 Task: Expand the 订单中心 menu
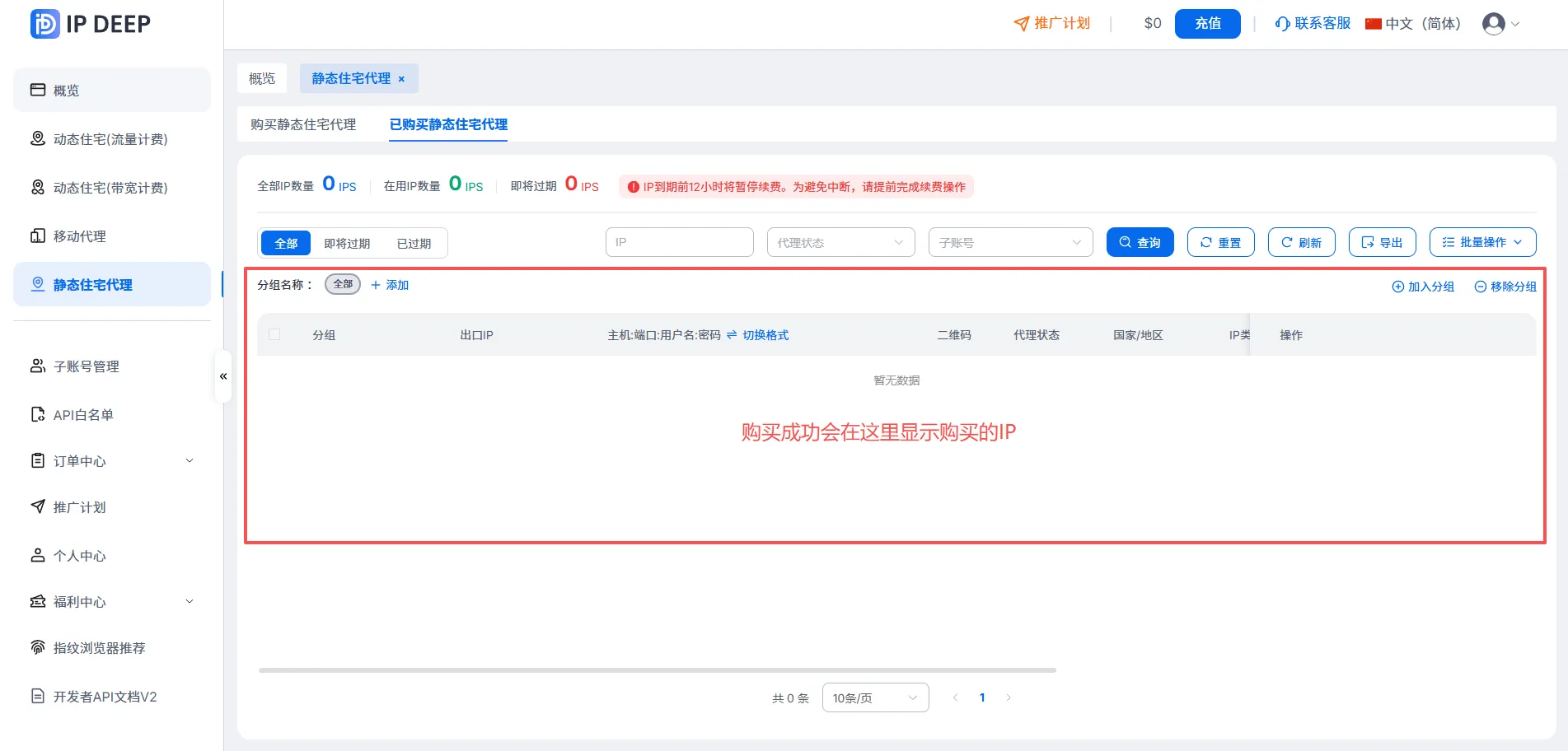112,461
